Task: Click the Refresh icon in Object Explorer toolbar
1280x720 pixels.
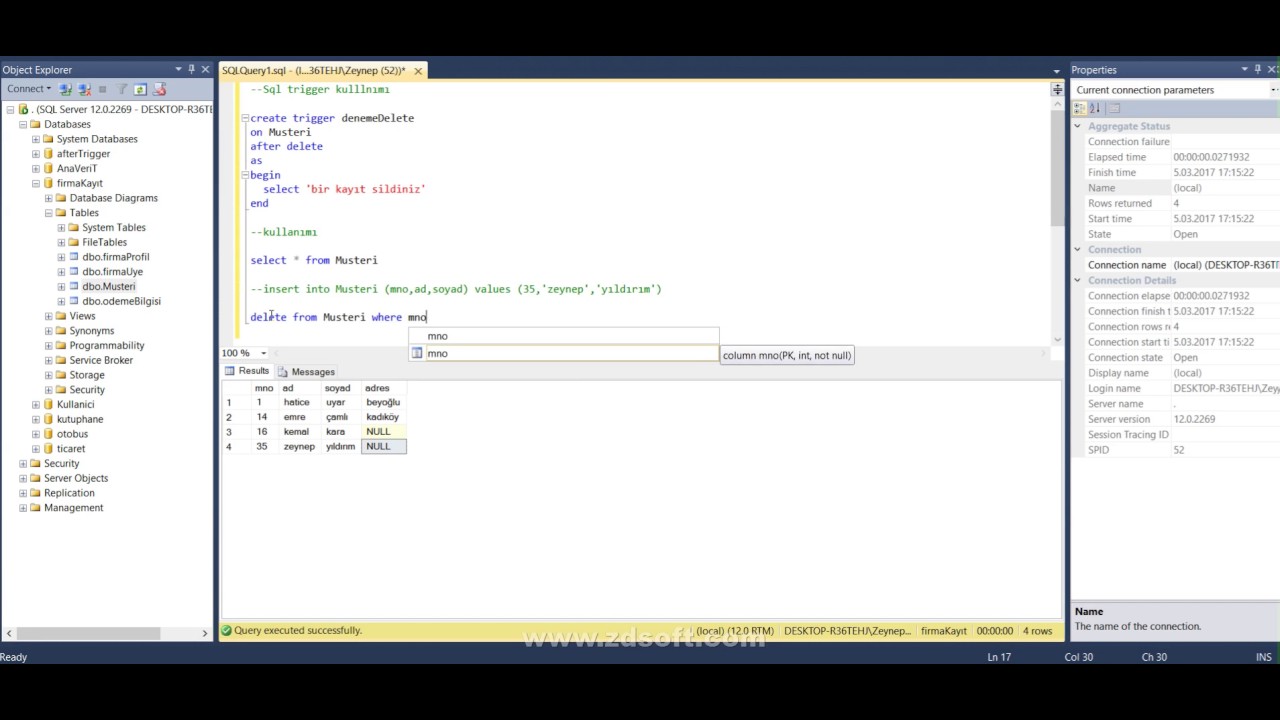Action: (140, 89)
